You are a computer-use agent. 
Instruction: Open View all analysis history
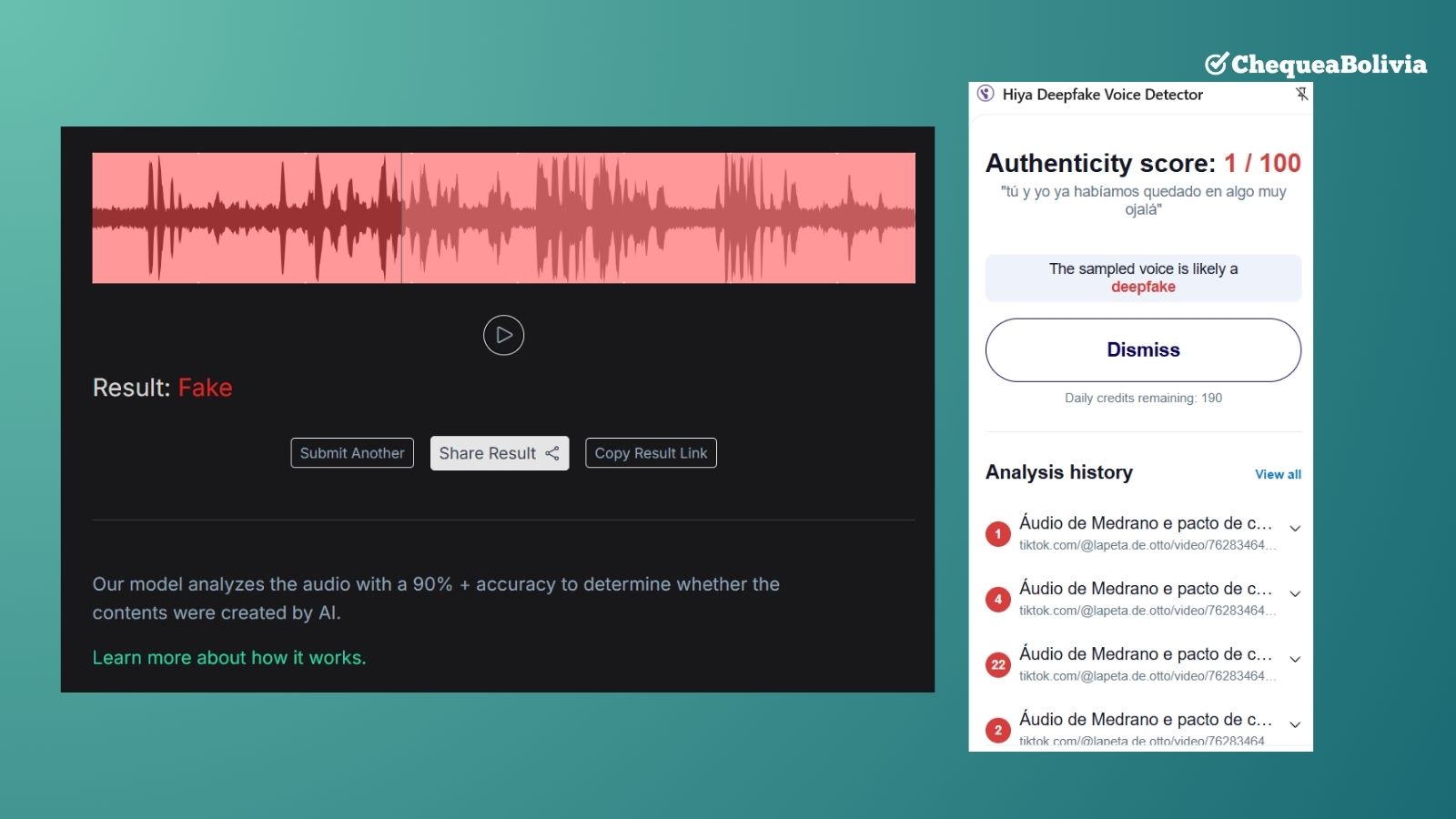(x=1278, y=474)
